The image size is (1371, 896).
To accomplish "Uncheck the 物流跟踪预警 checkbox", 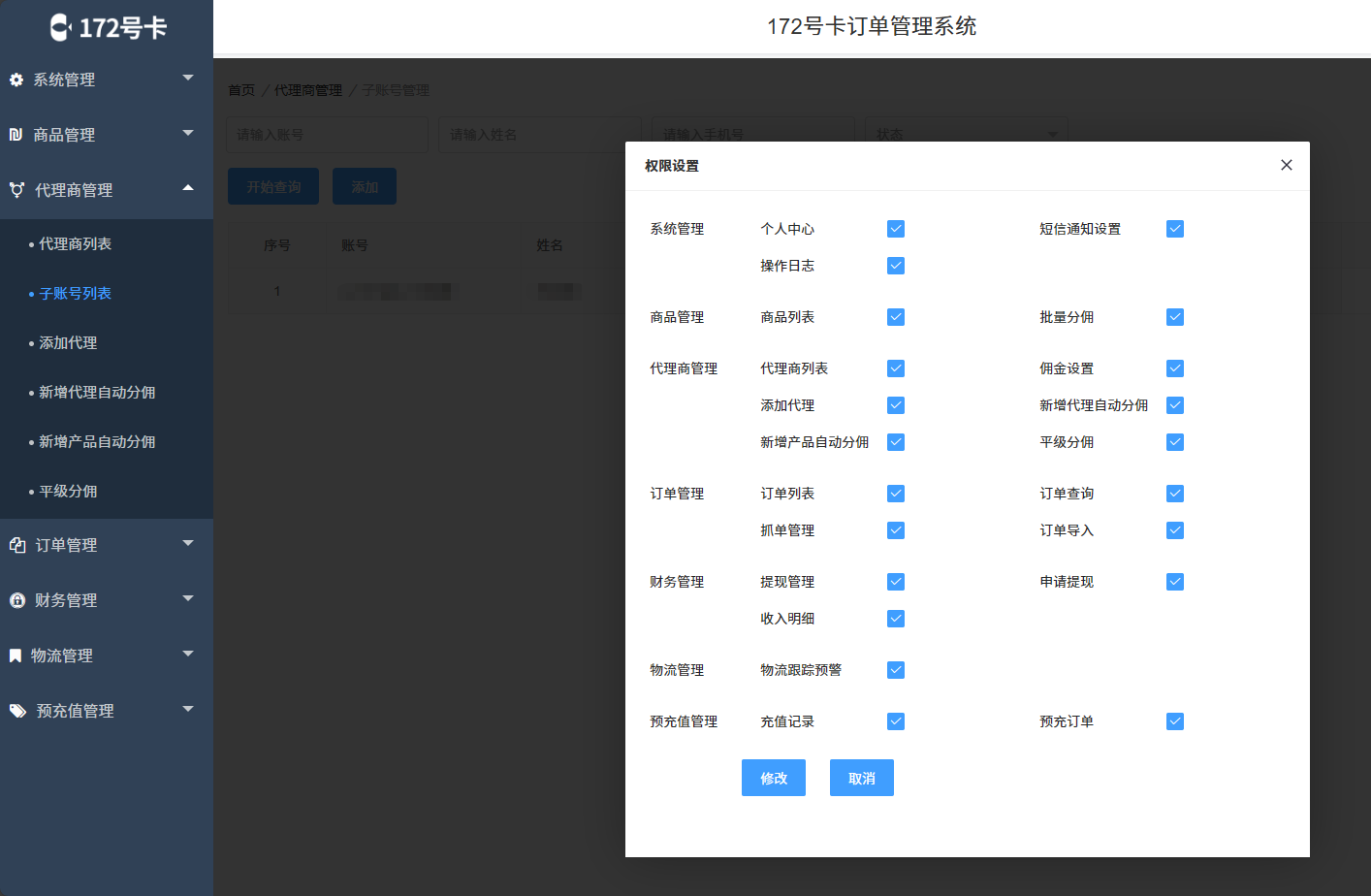I will pos(896,670).
